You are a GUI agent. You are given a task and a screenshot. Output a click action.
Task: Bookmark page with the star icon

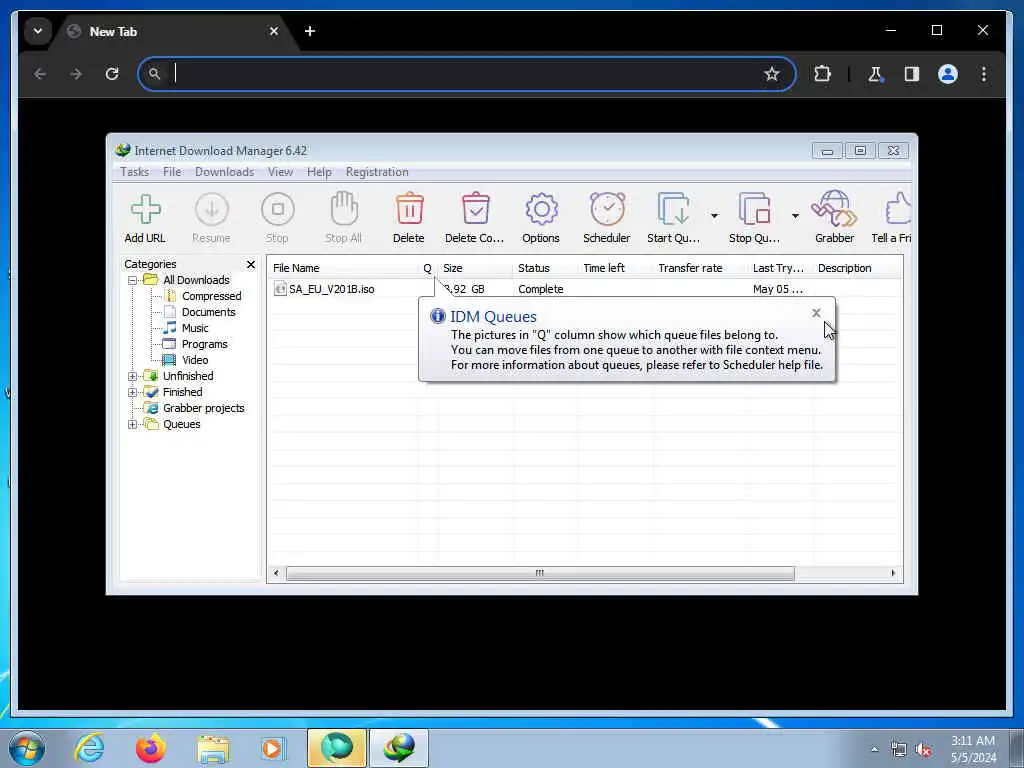(772, 74)
